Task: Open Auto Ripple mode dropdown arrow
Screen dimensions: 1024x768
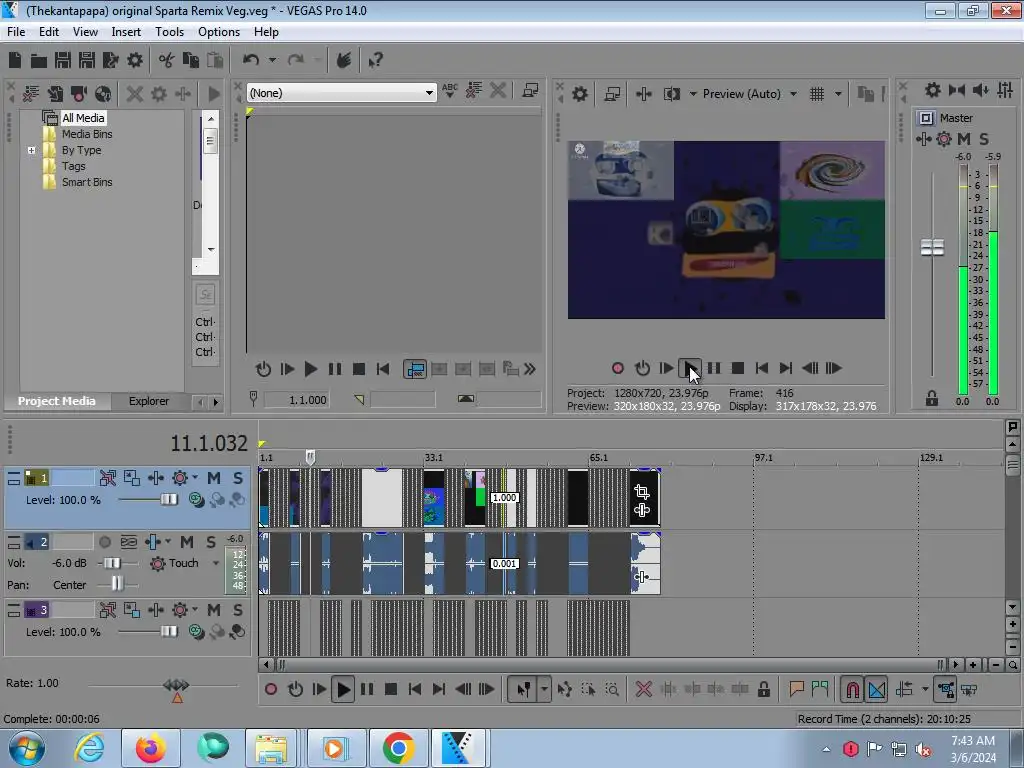Action: tap(925, 690)
